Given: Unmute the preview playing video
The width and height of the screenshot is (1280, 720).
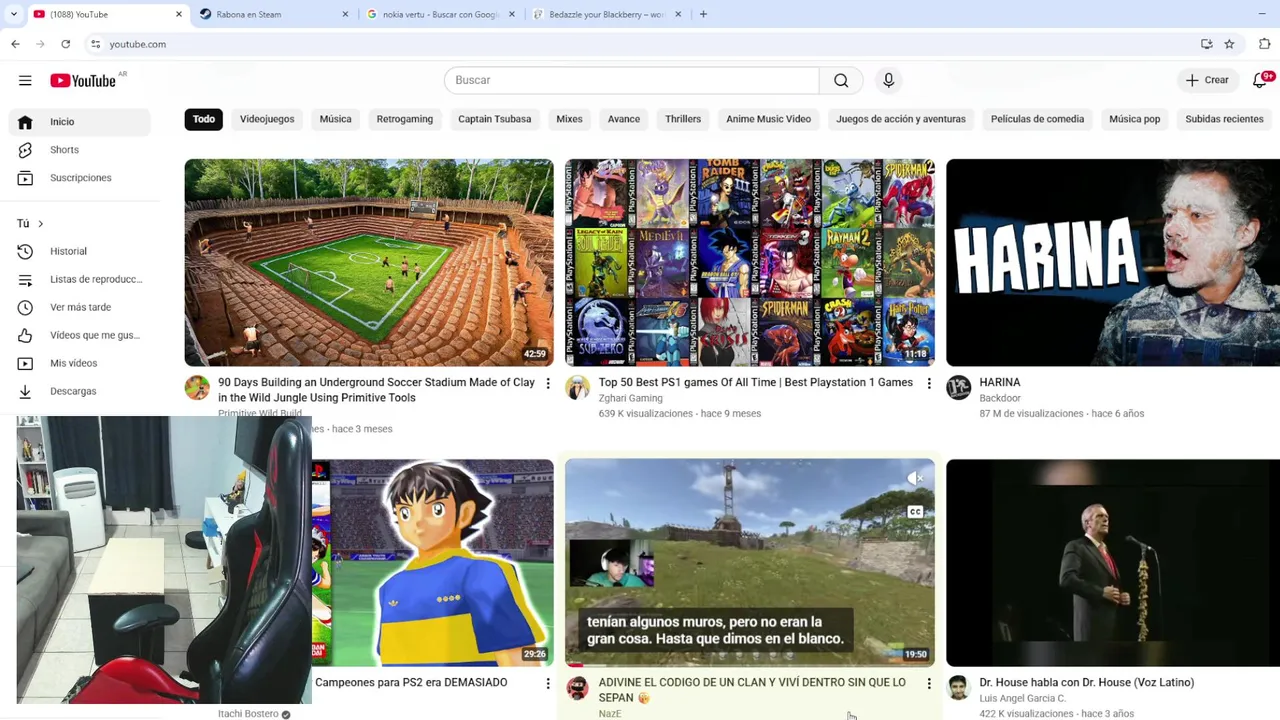Looking at the screenshot, I should [915, 479].
